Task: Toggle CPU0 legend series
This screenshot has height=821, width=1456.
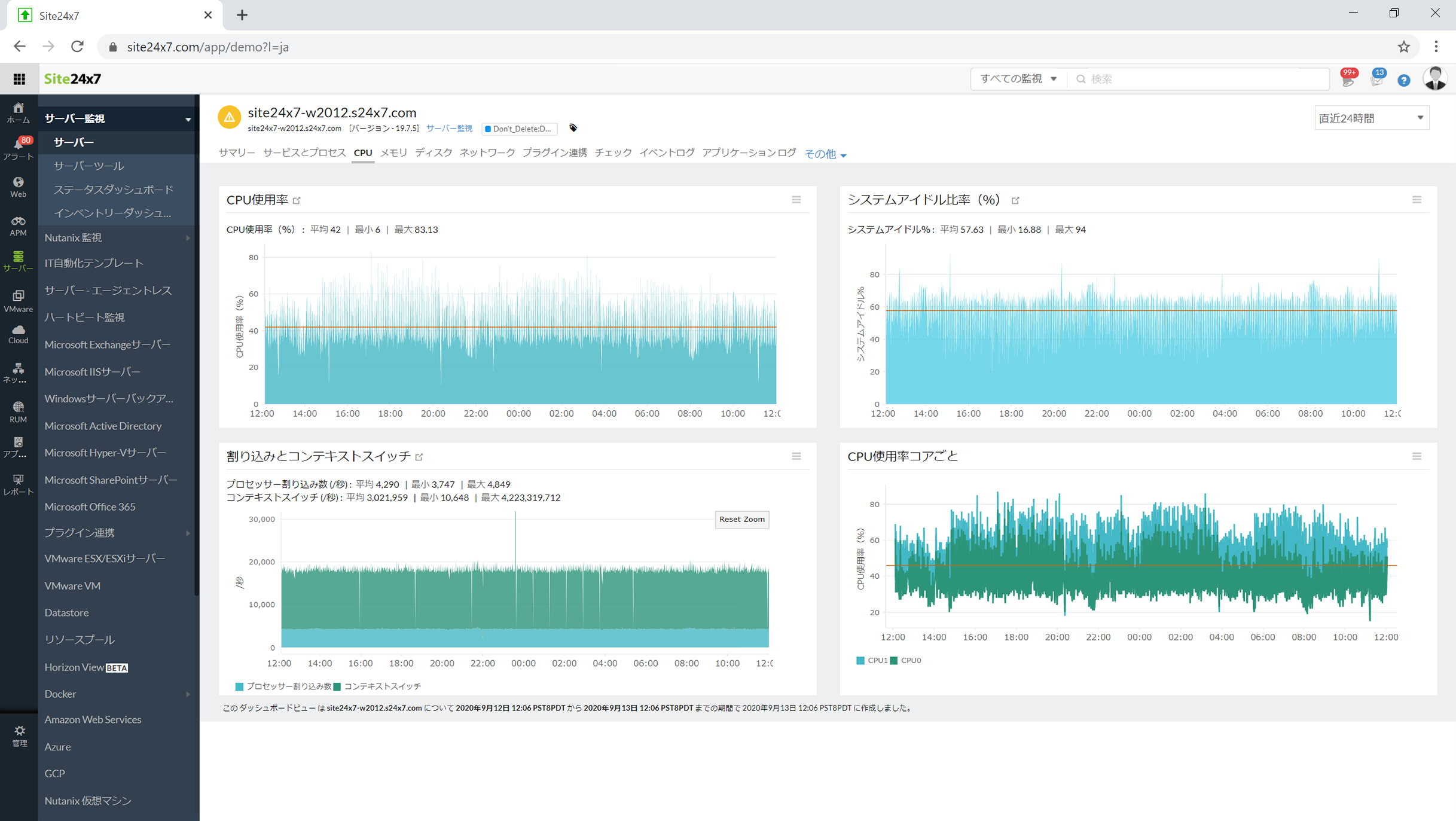Action: (x=905, y=661)
